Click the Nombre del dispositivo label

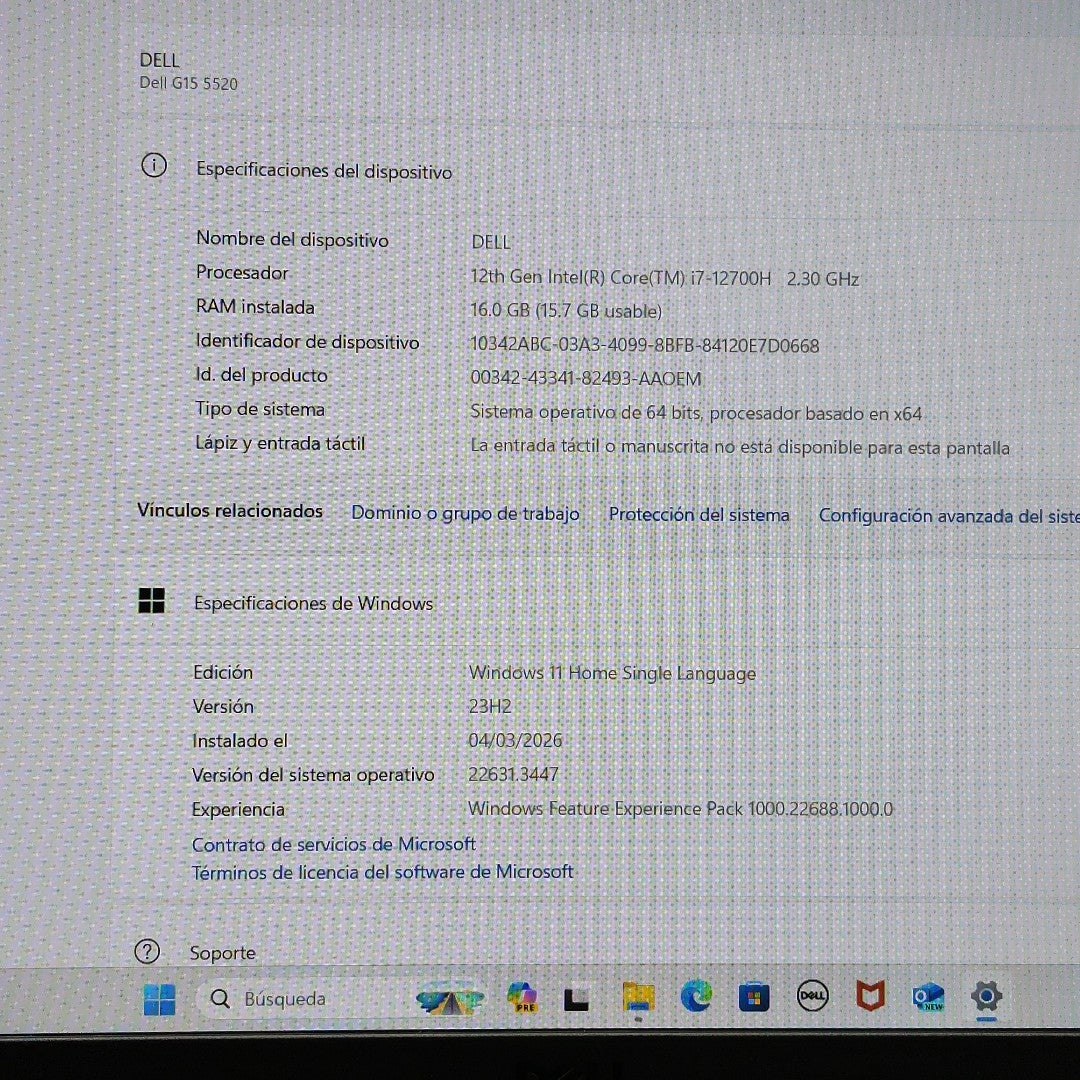292,239
